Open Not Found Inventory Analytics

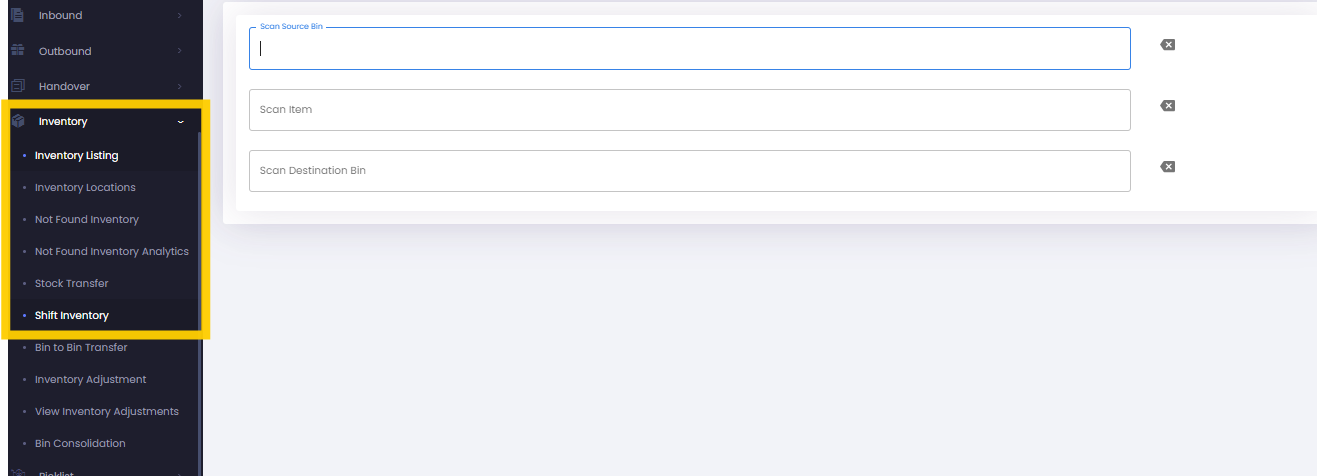112,251
